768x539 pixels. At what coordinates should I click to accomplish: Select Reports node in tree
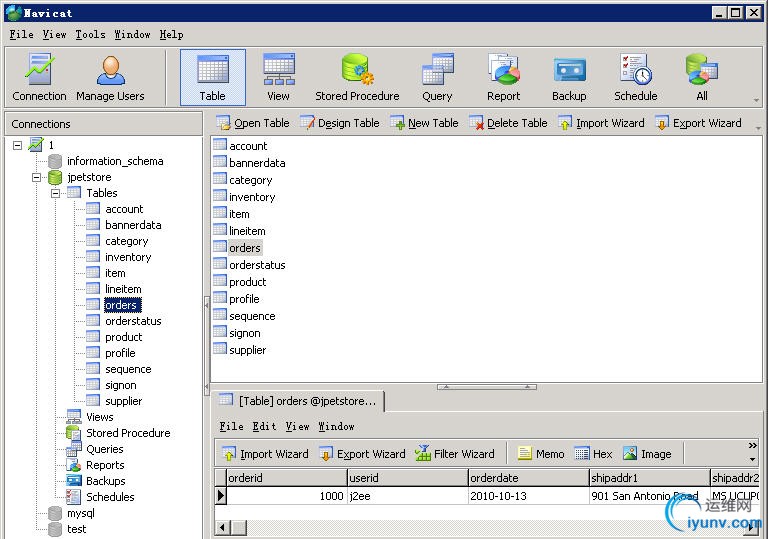(x=105, y=465)
